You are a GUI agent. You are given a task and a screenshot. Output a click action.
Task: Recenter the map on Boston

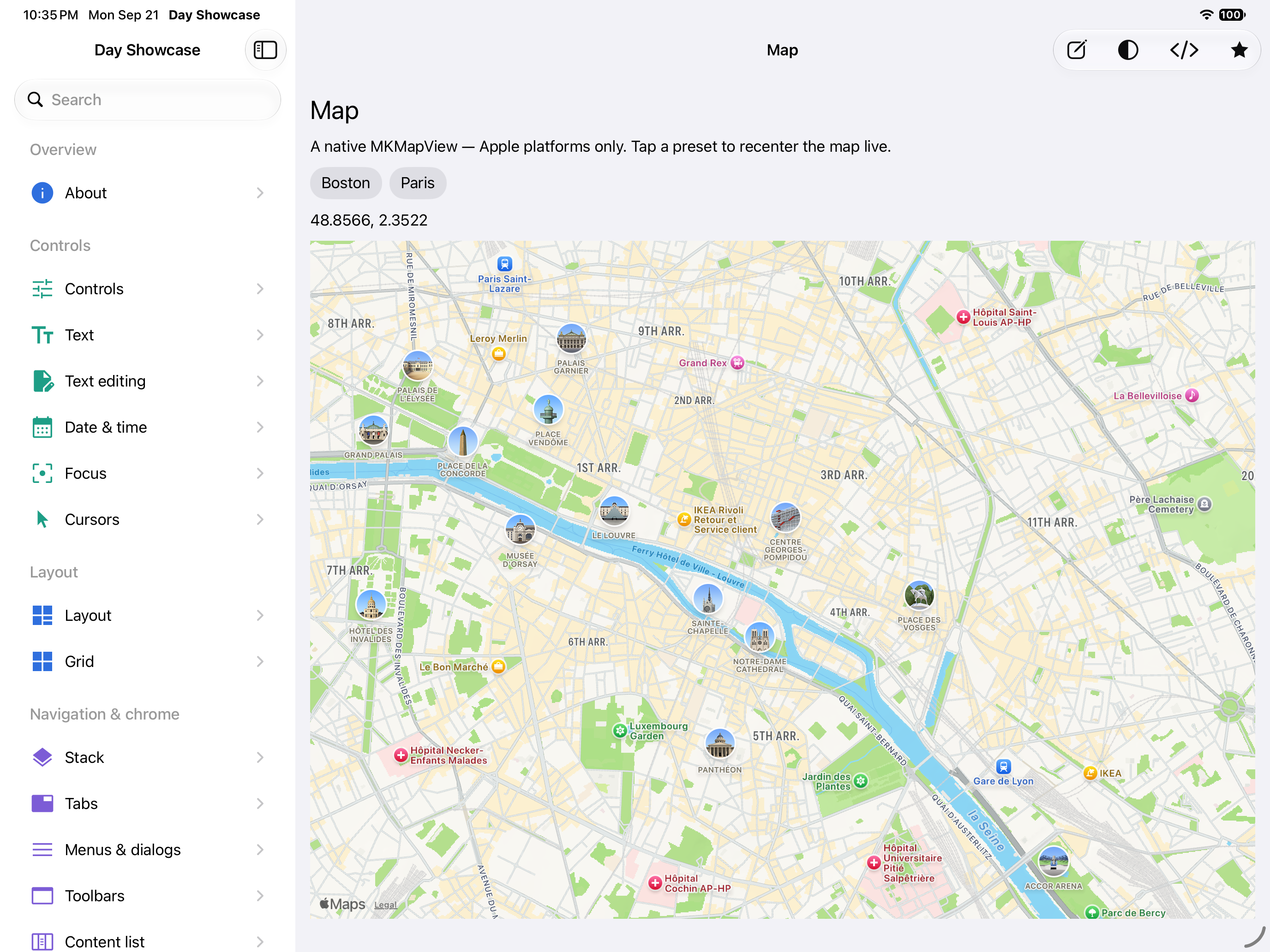click(346, 183)
